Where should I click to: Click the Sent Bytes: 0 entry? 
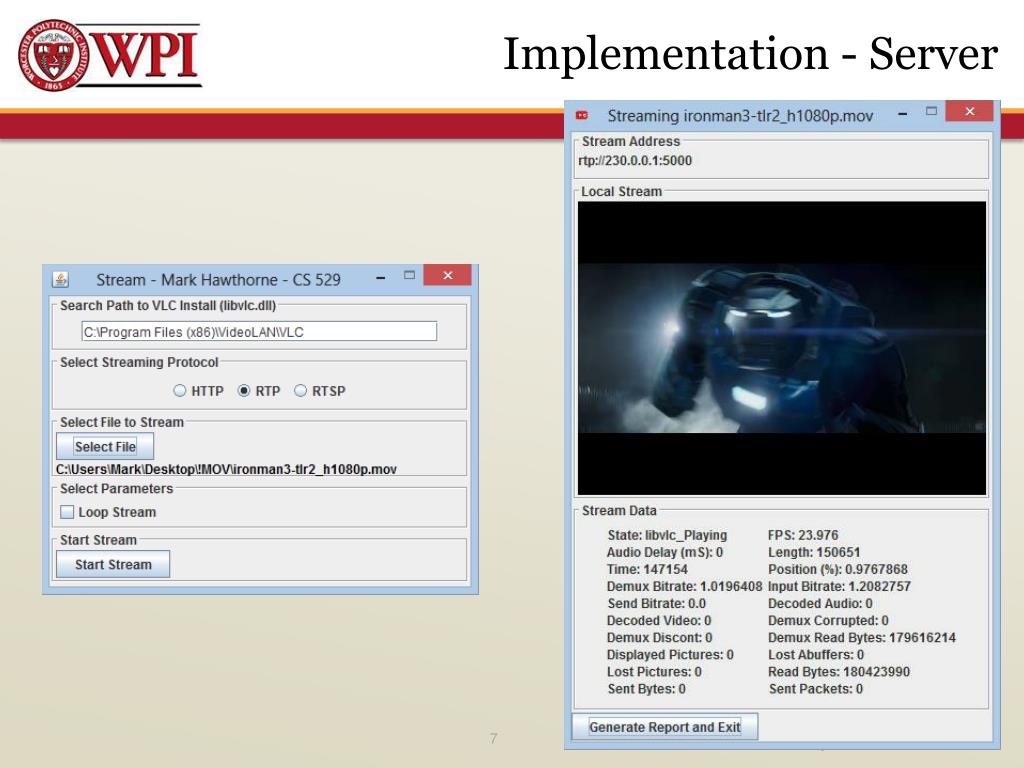click(x=647, y=688)
